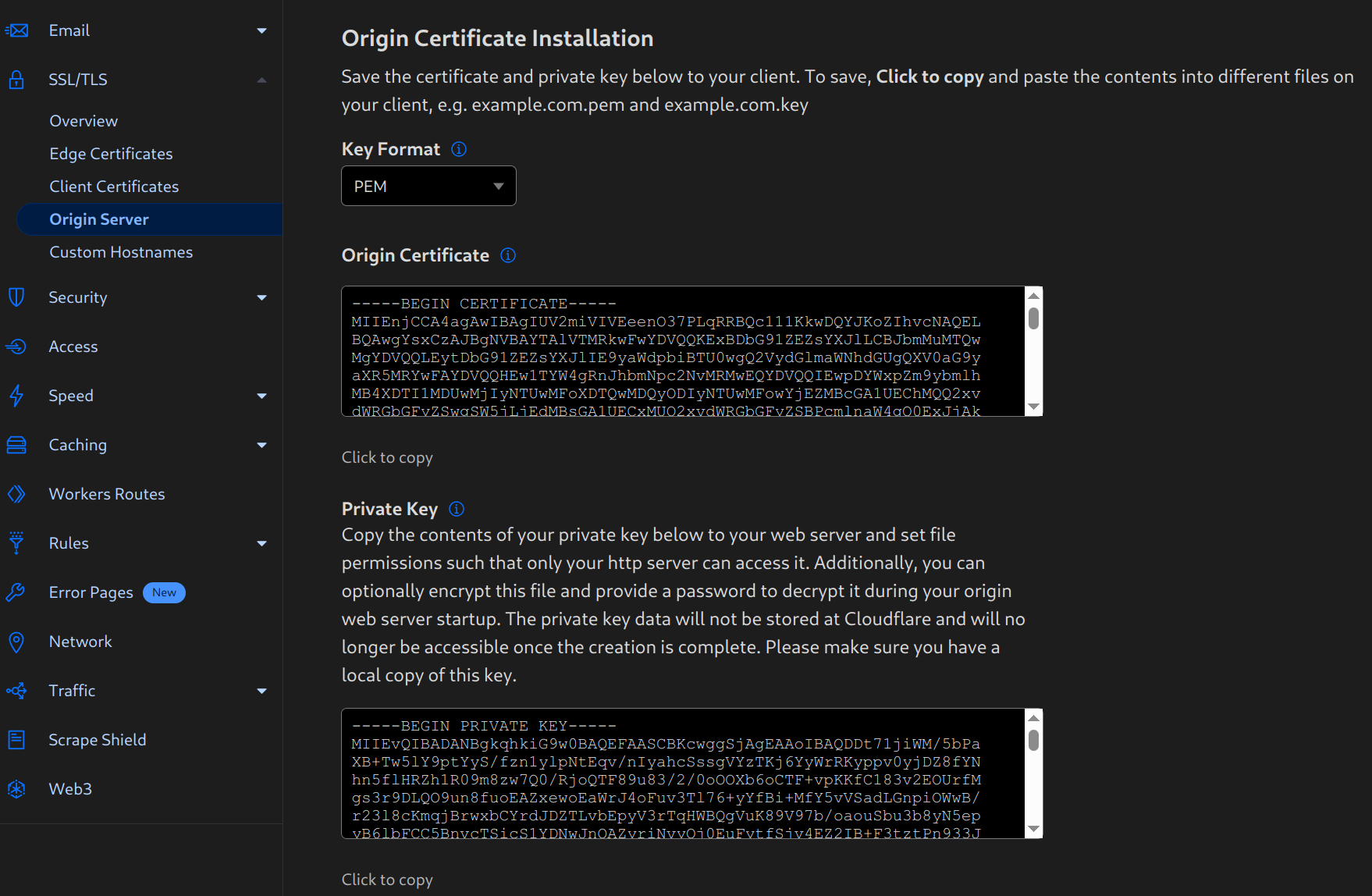Click the Scrape Shield document icon
The height and width of the screenshot is (896, 1372).
(16, 740)
